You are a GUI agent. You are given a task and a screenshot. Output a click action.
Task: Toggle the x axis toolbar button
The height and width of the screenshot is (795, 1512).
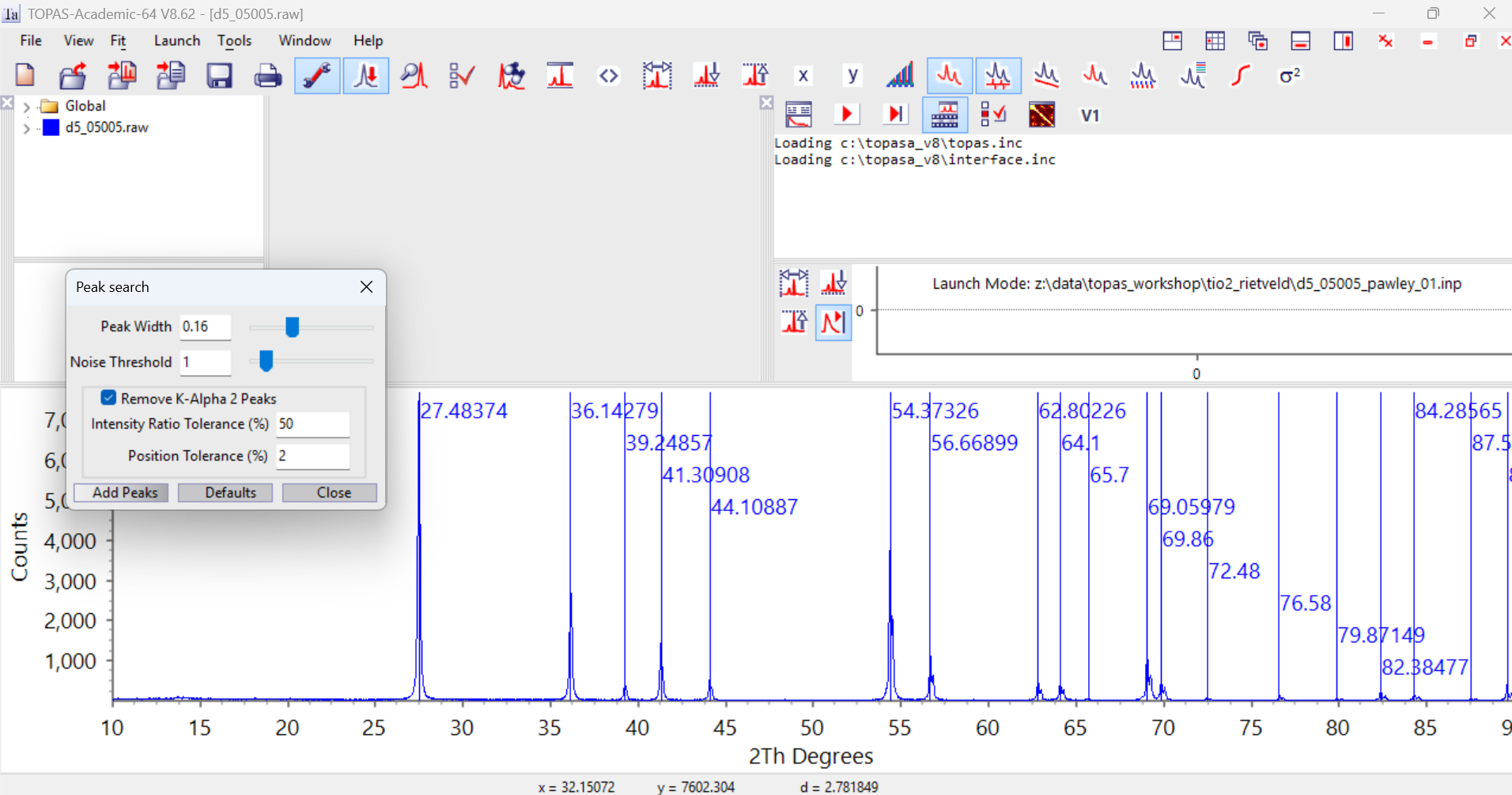(x=803, y=76)
